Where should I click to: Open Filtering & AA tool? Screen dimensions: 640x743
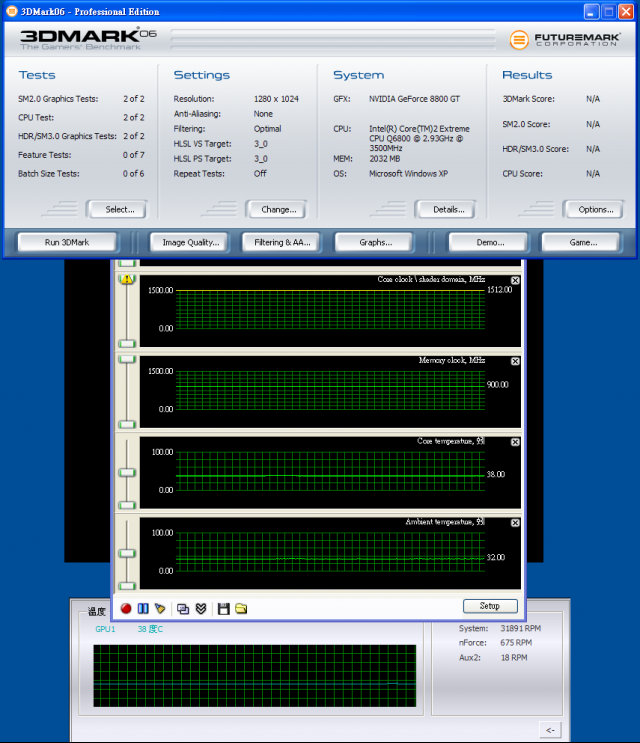click(282, 242)
